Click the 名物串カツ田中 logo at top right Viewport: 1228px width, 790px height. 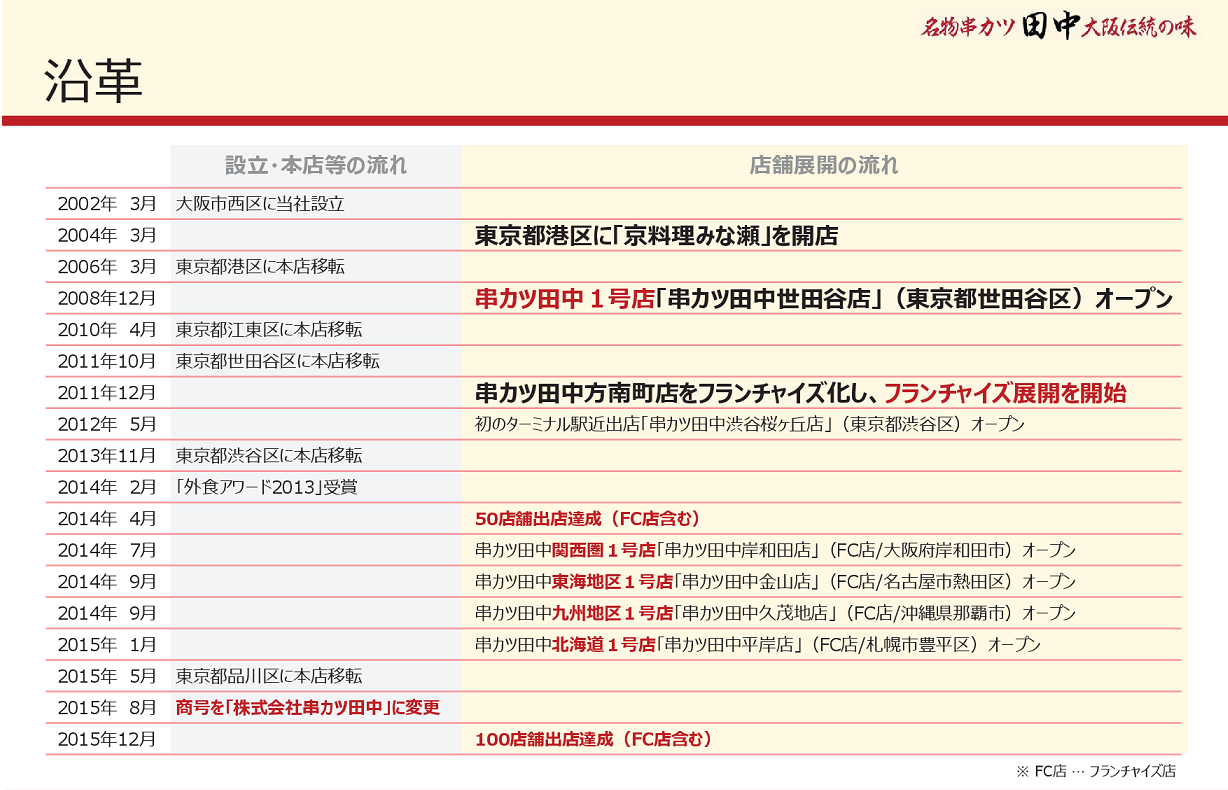pyautogui.click(x=1058, y=27)
